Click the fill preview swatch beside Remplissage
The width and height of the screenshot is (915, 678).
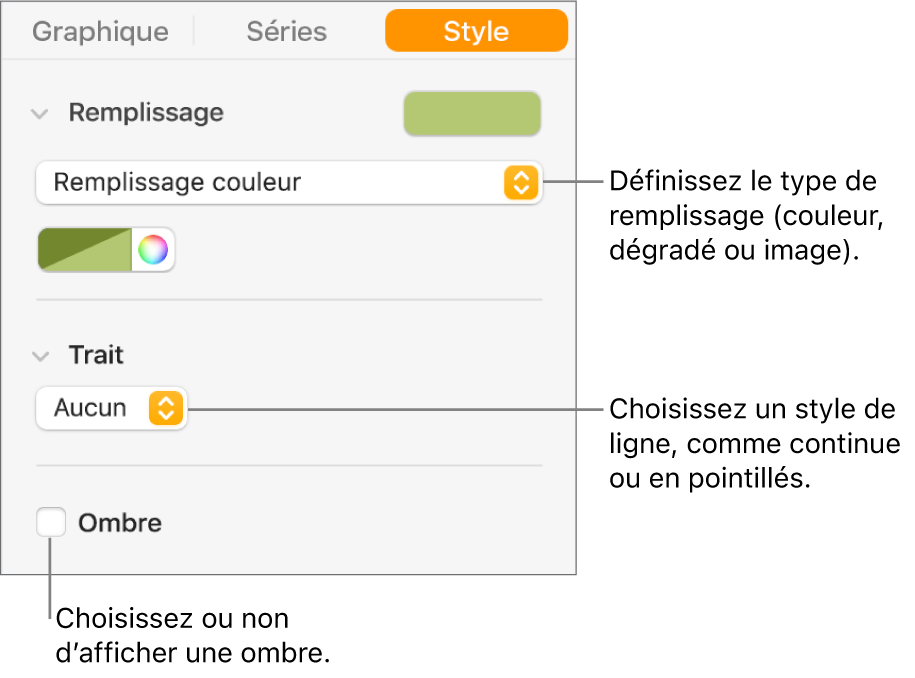[471, 114]
